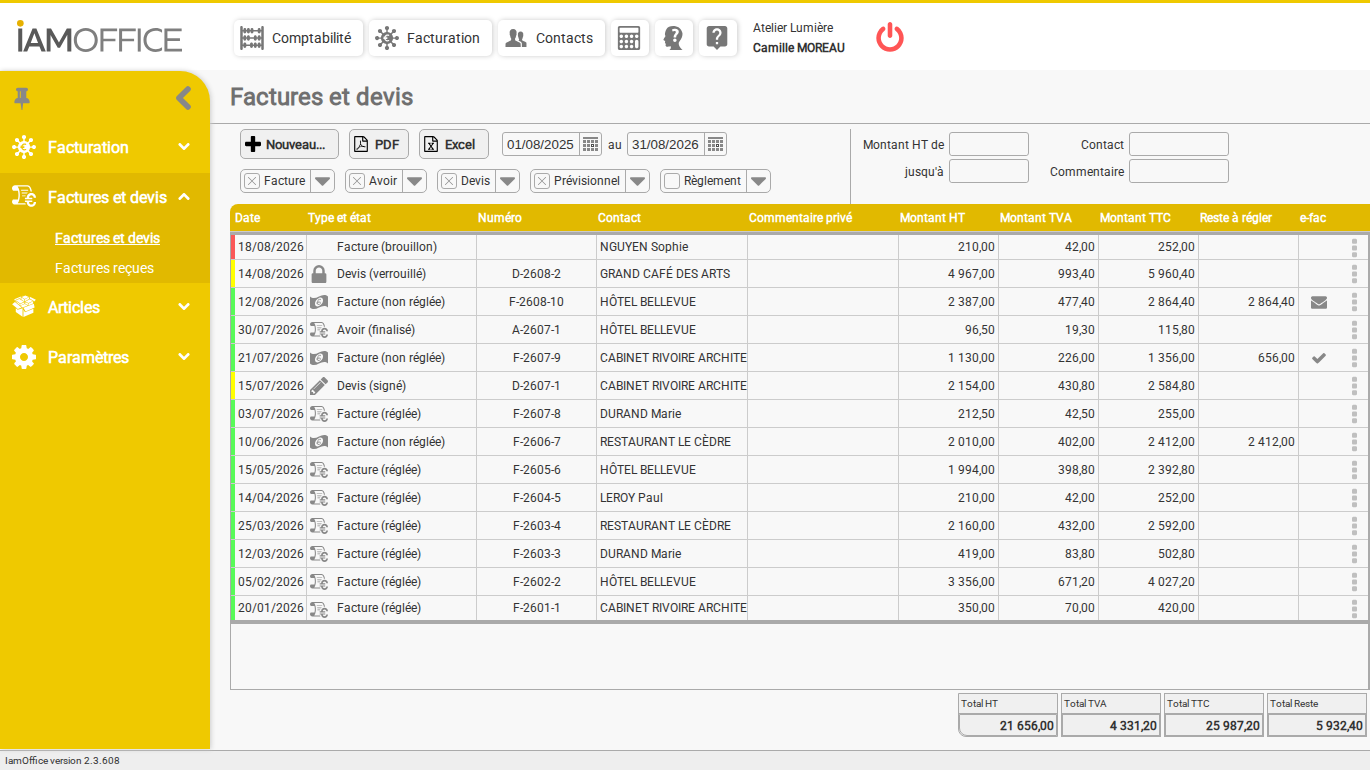Click the Total Reste value 5 932,40
The height and width of the screenshot is (770, 1370).
pyautogui.click(x=1317, y=726)
